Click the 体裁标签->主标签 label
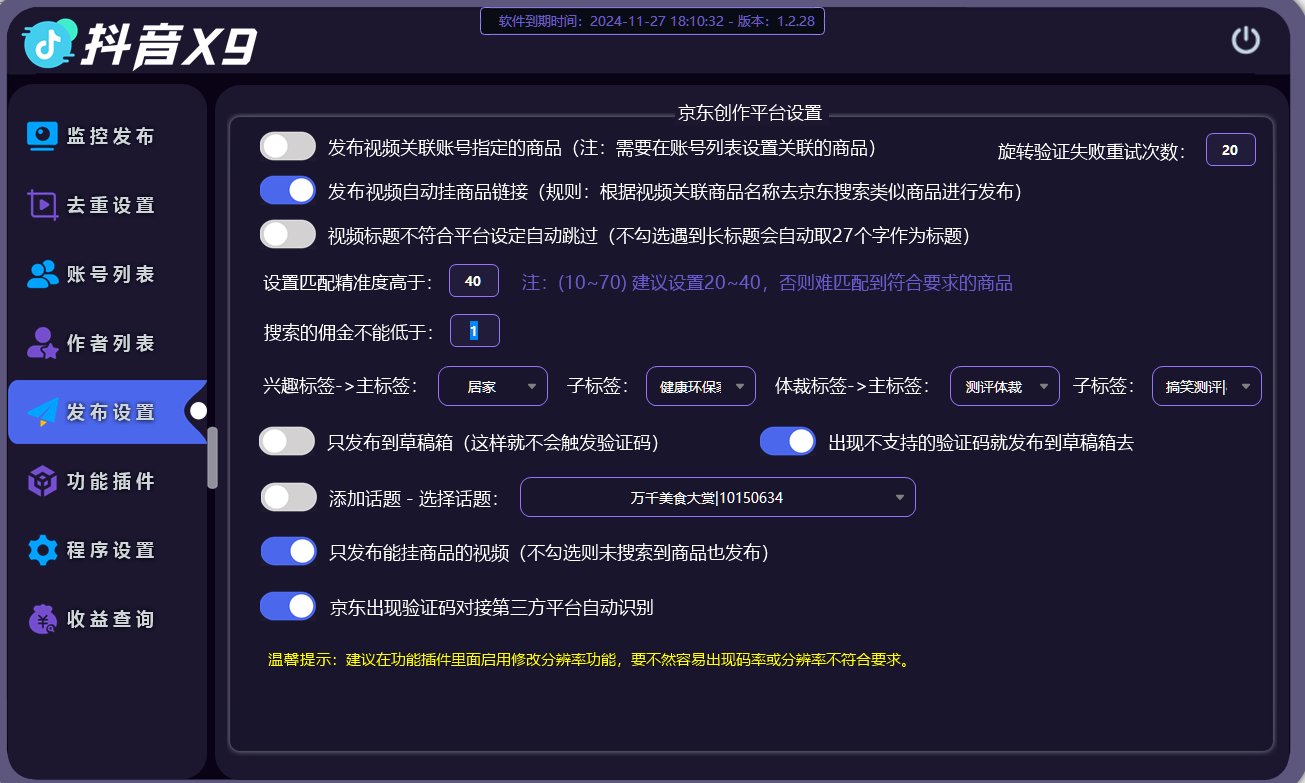Image resolution: width=1305 pixels, height=783 pixels. tap(853, 386)
